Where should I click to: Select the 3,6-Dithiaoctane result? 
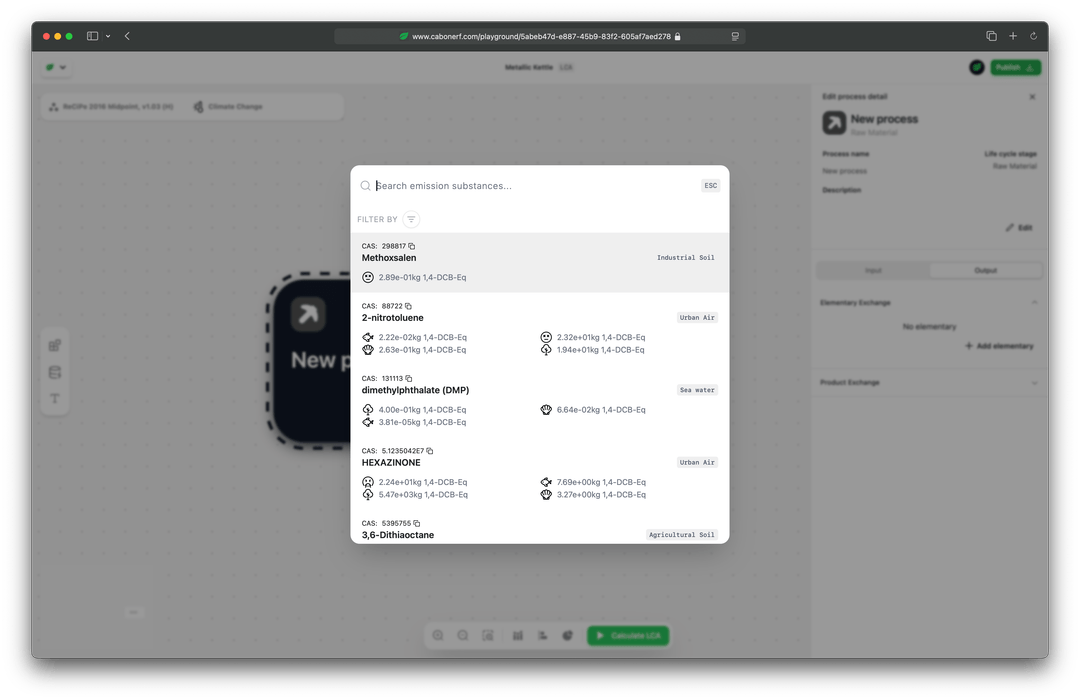click(x=398, y=535)
